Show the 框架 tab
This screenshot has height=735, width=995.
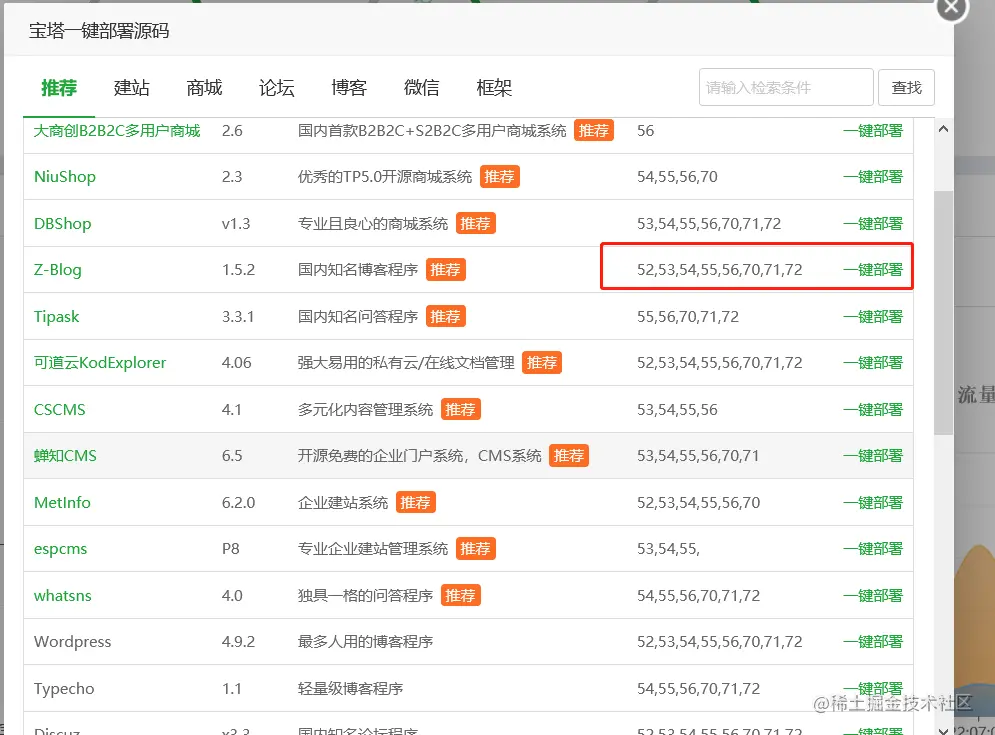(494, 88)
